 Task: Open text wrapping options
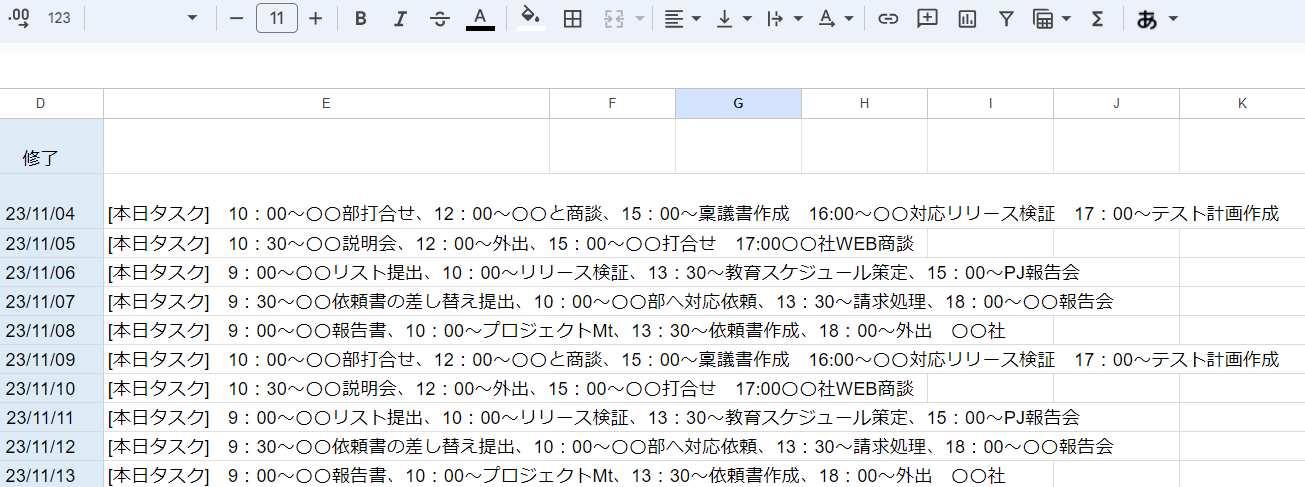784,18
